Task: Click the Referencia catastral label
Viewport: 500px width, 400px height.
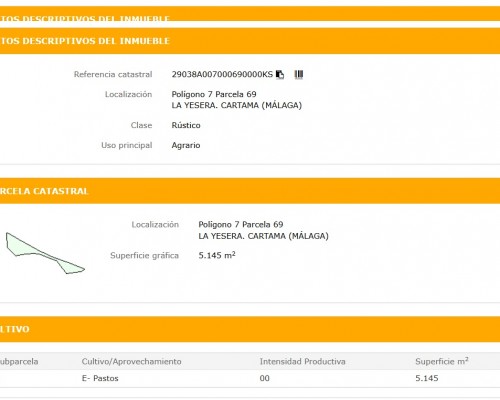Action: [x=113, y=74]
